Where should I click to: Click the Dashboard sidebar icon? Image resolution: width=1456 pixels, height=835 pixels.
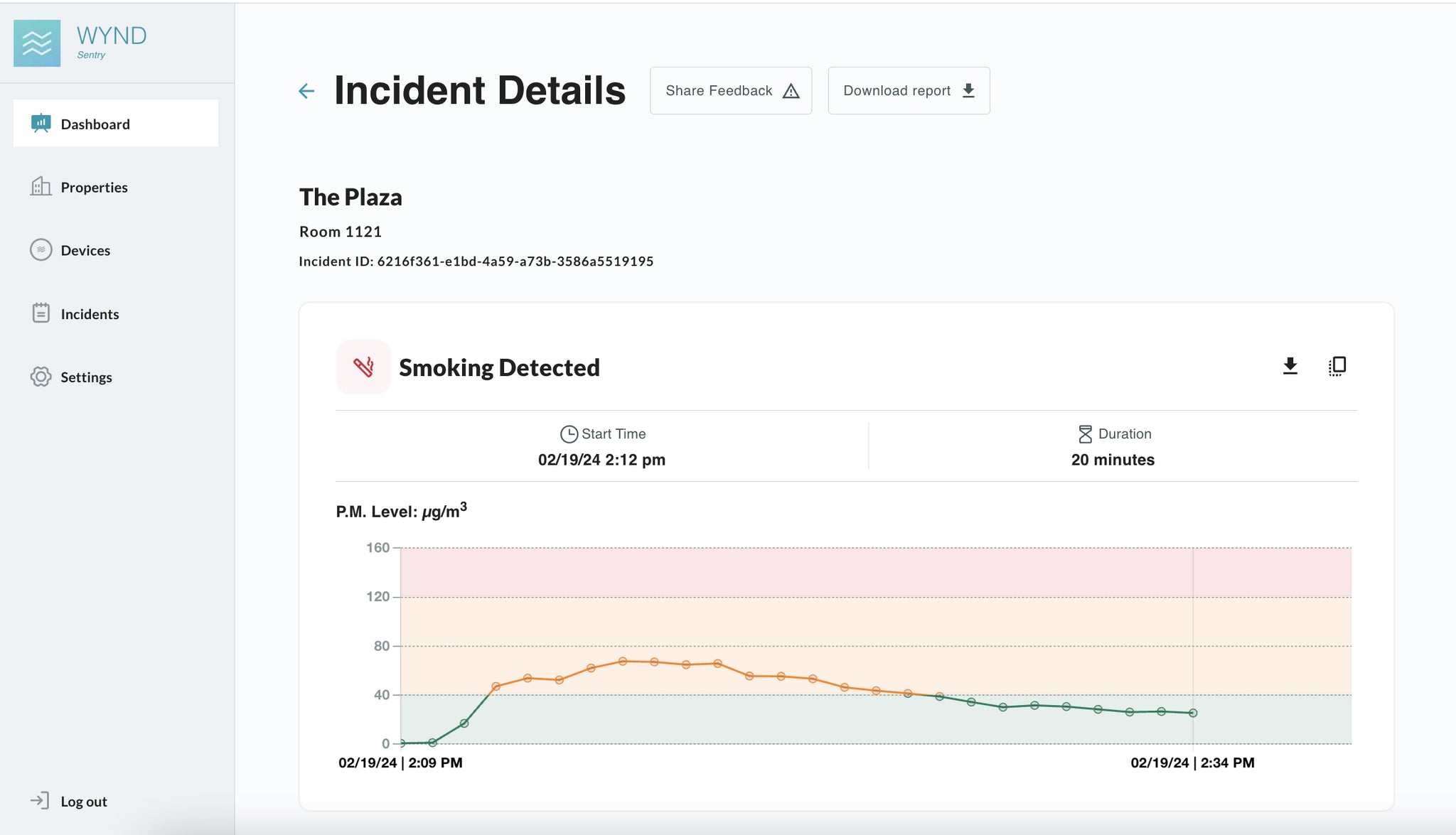click(x=41, y=123)
